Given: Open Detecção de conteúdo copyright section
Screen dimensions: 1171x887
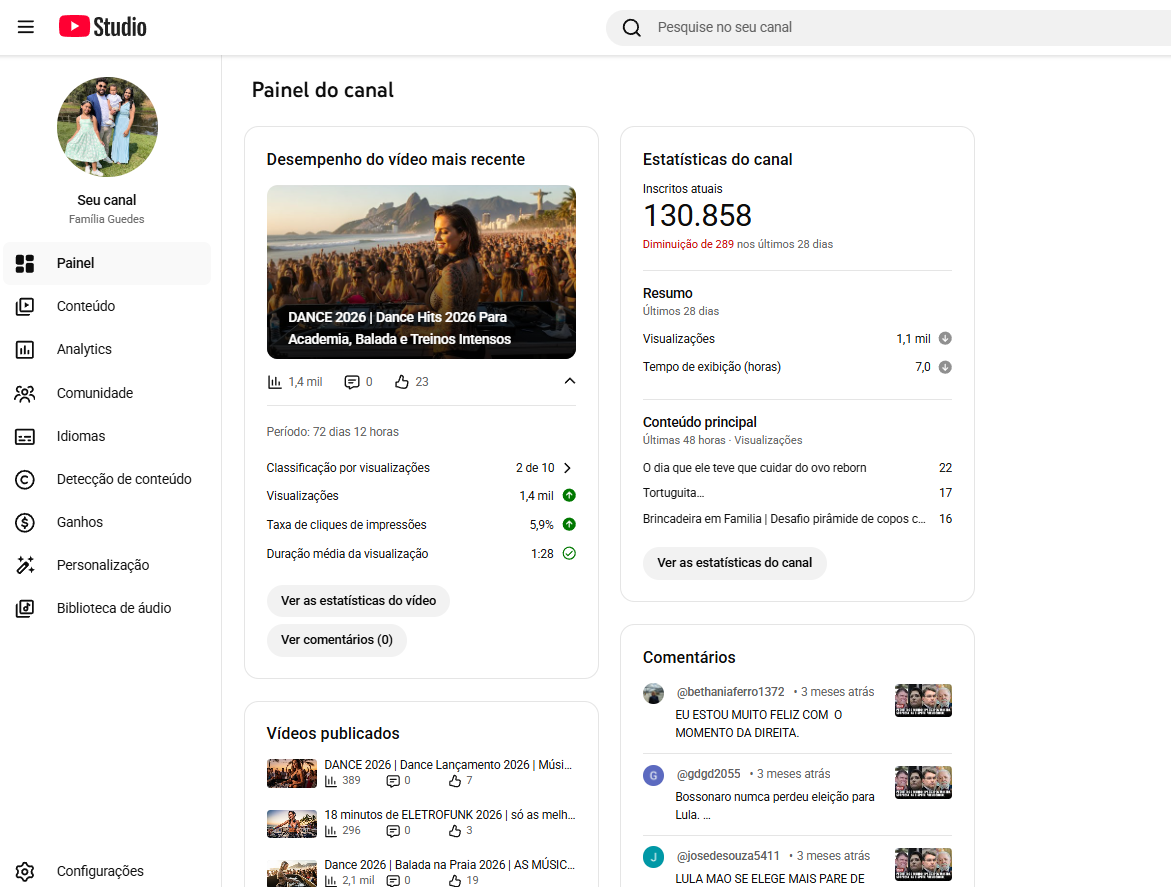Looking at the screenshot, I should click(x=123, y=479).
